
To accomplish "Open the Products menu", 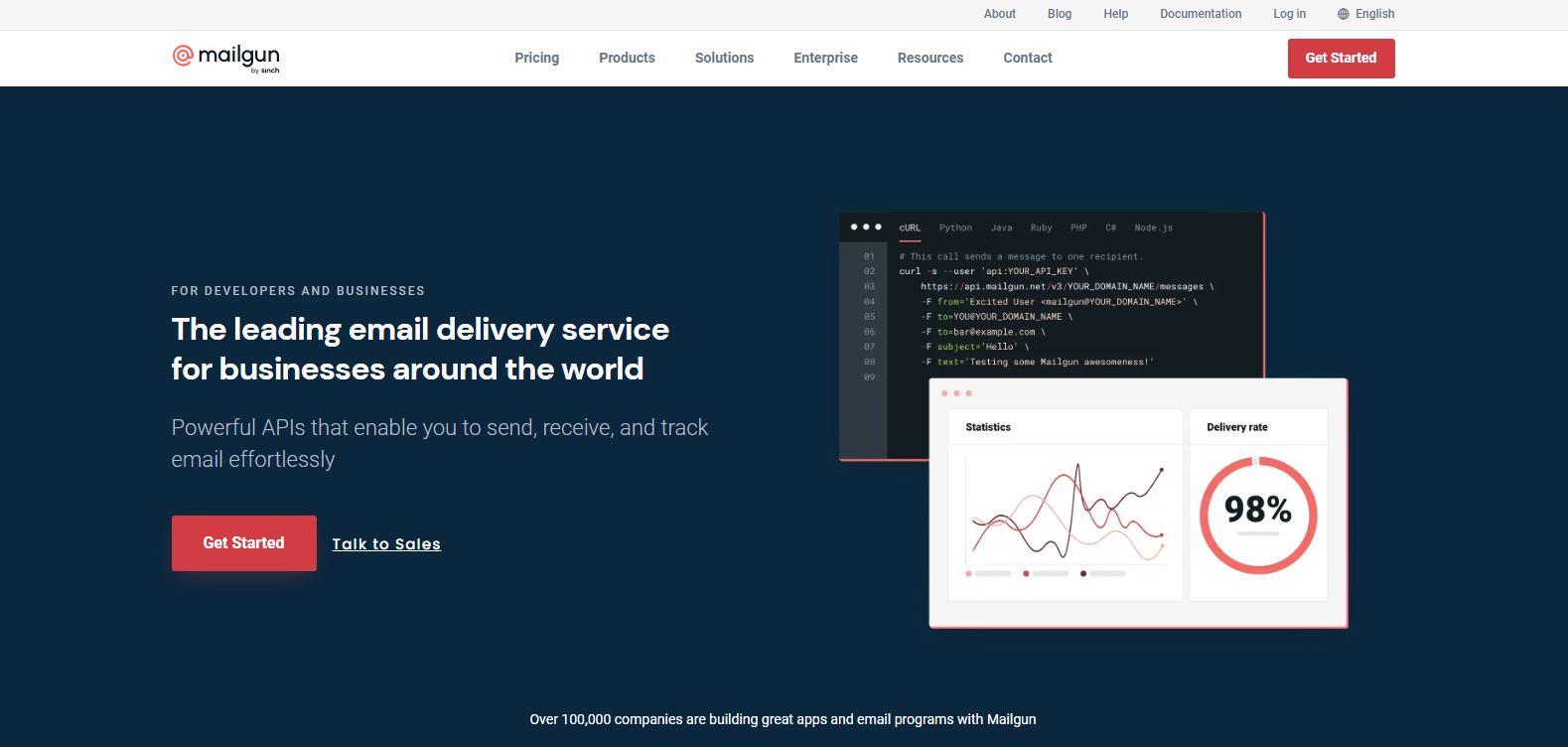I will click(x=627, y=58).
